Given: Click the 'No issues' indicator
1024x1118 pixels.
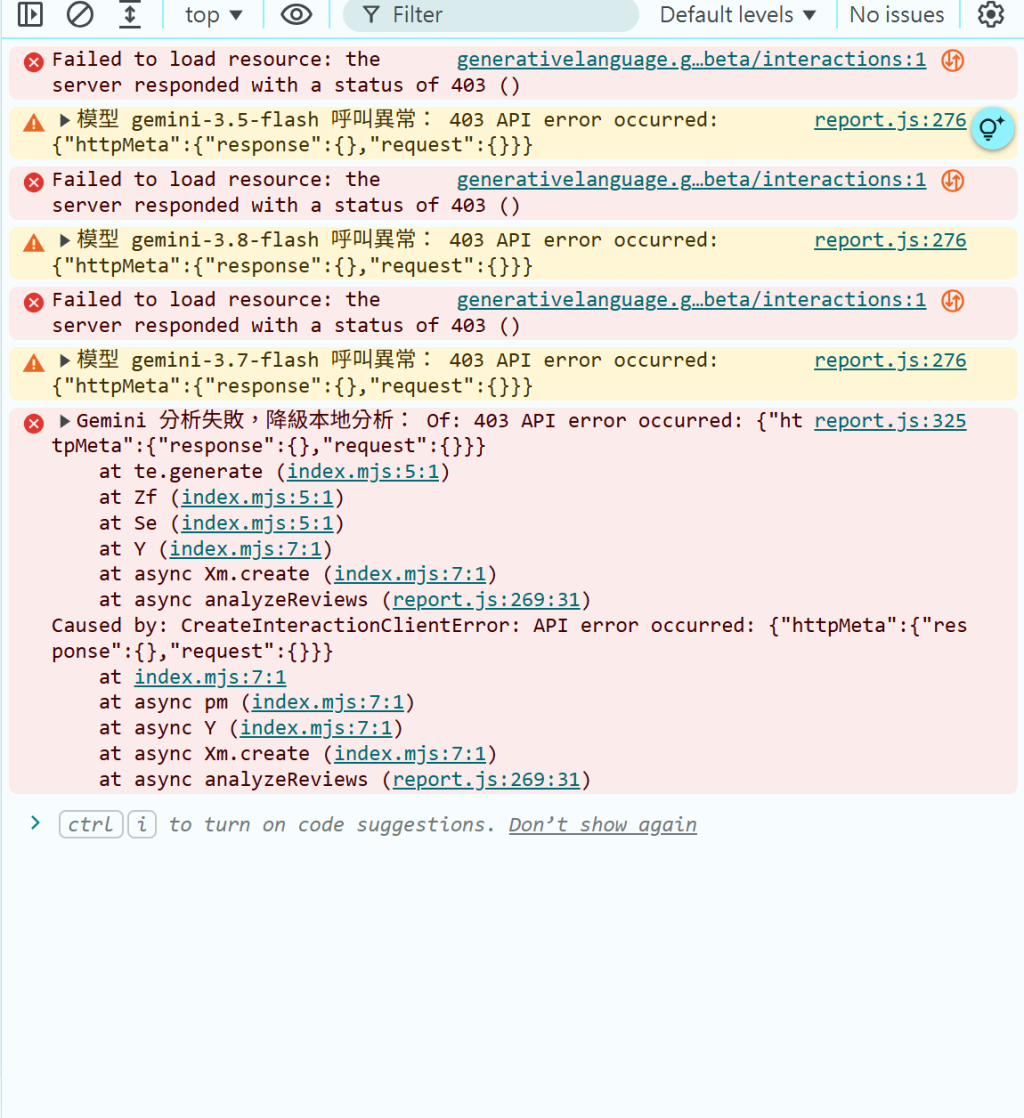Looking at the screenshot, I should click(x=896, y=15).
